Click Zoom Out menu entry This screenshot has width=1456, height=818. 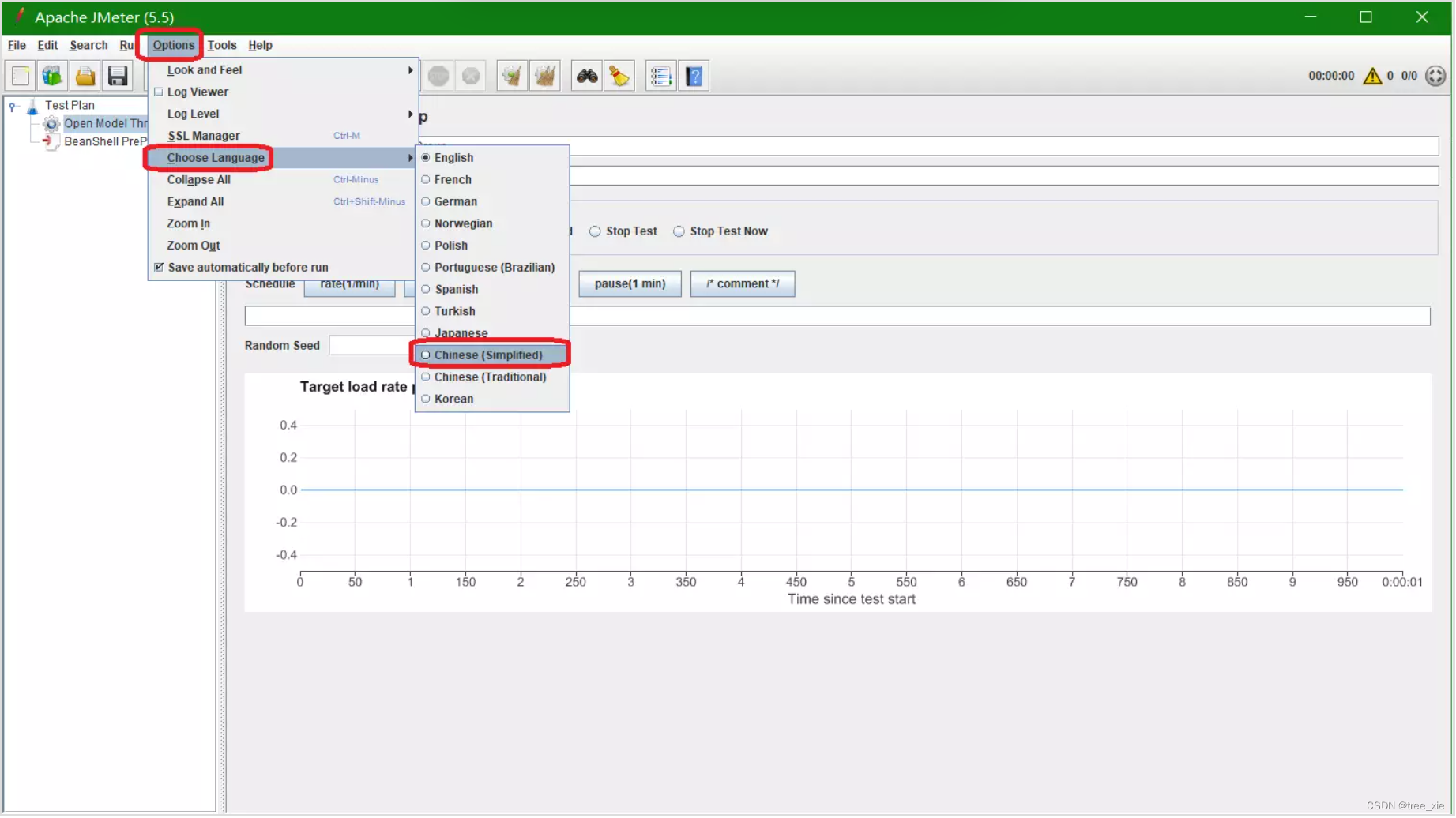point(283,246)
